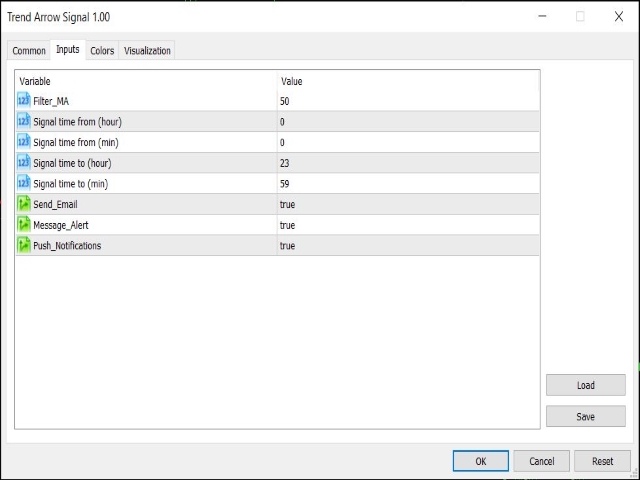This screenshot has height=480, width=640.
Task: Click the Cancel button
Action: pyautogui.click(x=542, y=461)
